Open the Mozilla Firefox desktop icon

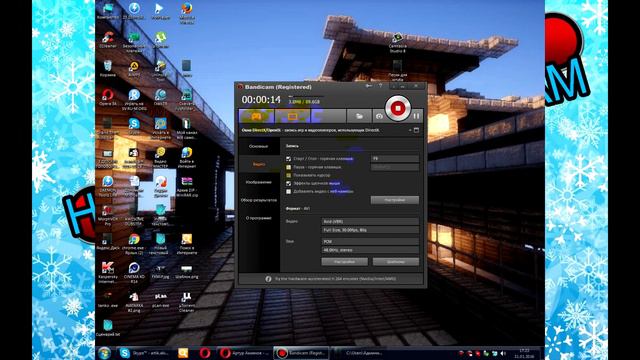(187, 13)
